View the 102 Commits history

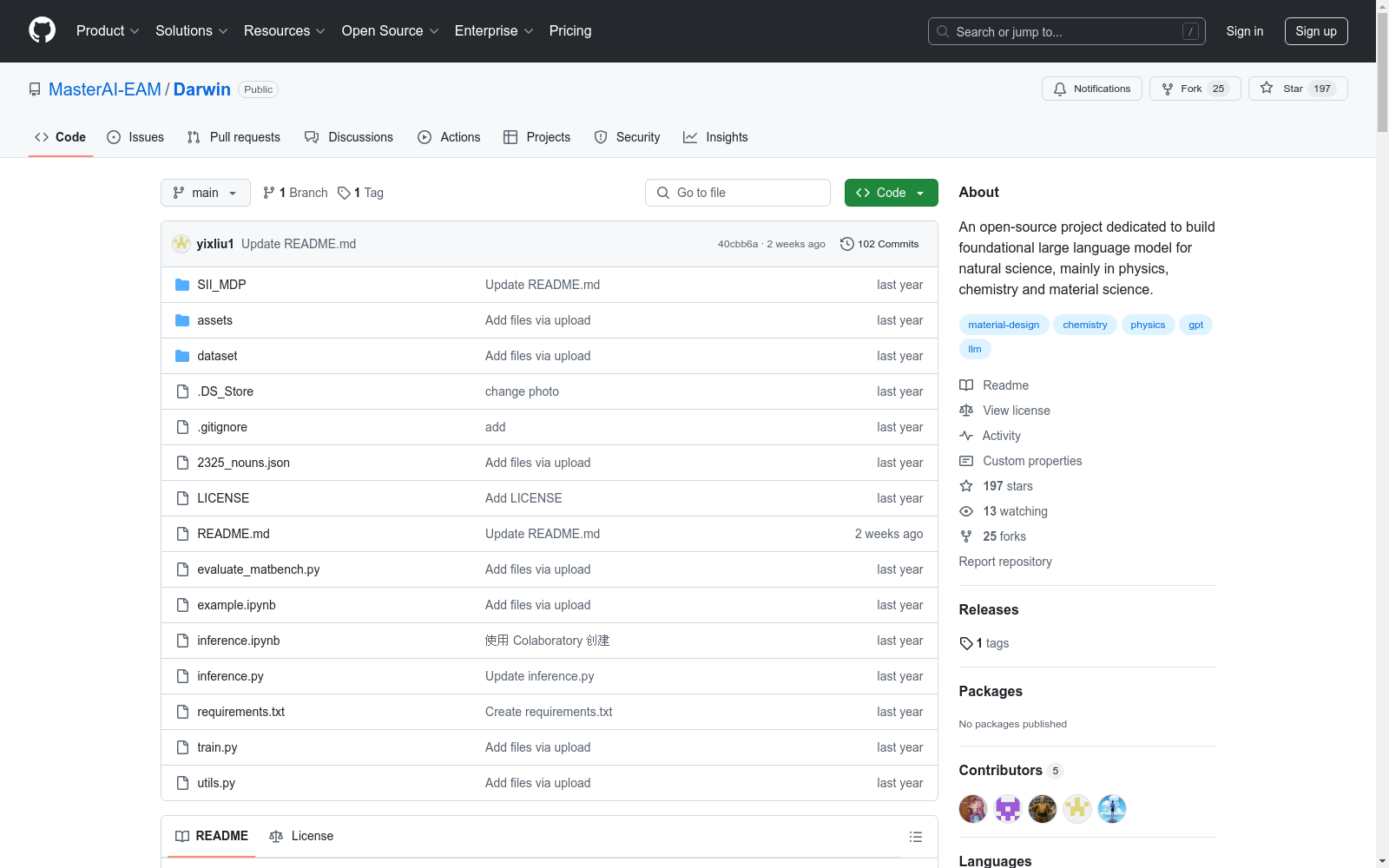click(879, 244)
